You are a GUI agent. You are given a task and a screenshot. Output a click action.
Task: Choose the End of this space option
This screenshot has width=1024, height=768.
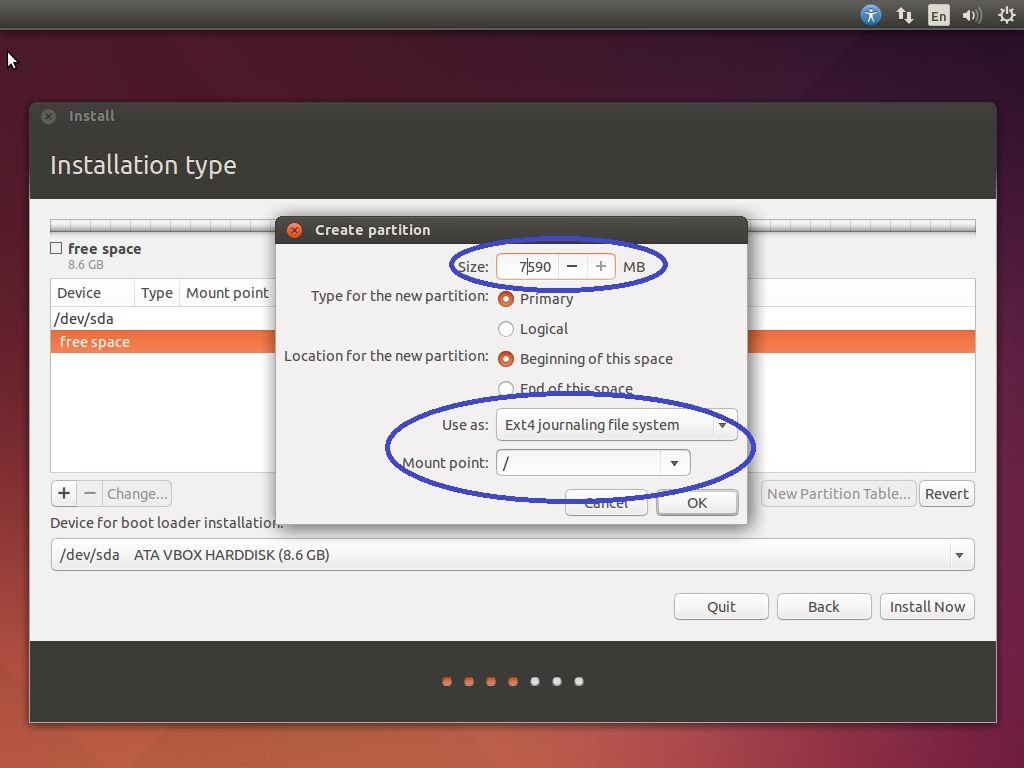pyautogui.click(x=506, y=389)
